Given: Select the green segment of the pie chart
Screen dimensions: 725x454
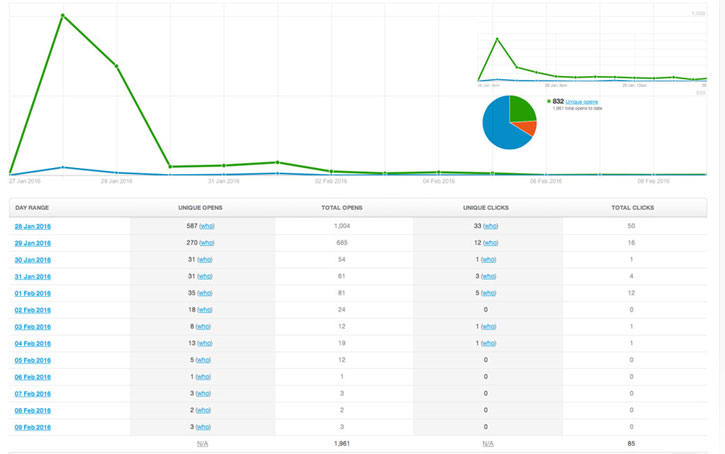Looking at the screenshot, I should pyautogui.click(x=520, y=109).
